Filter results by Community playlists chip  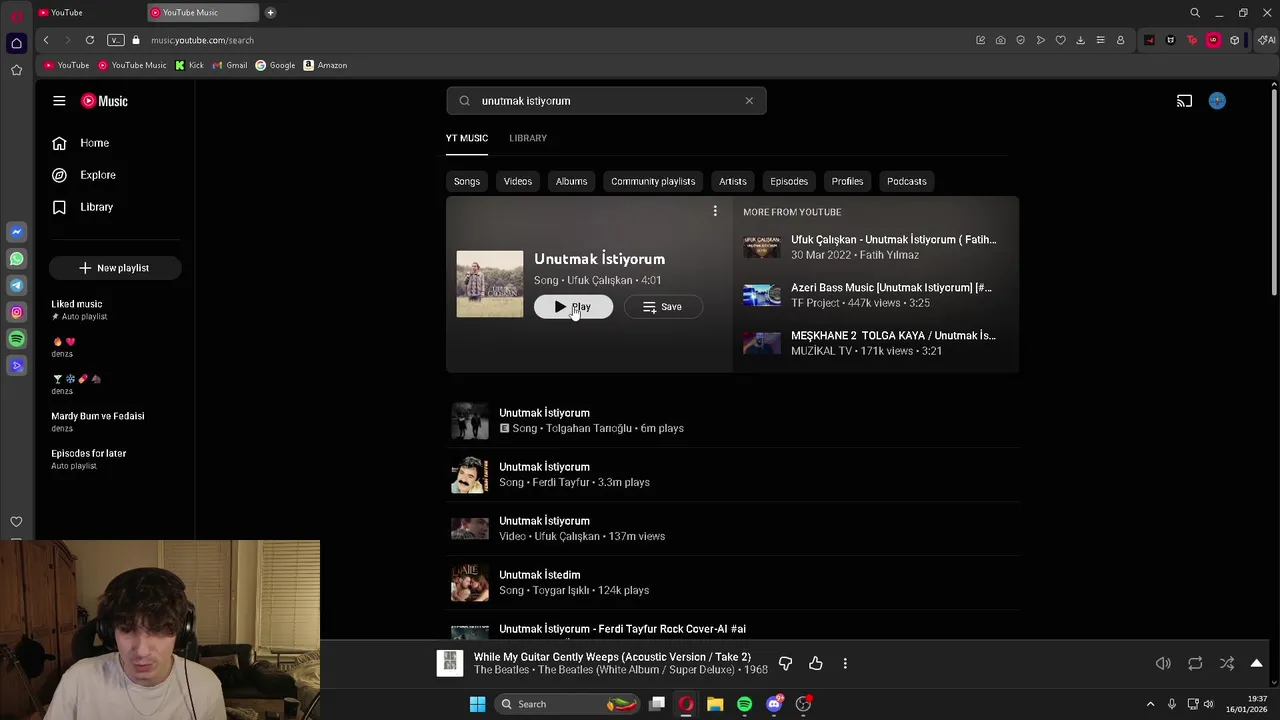[x=653, y=181]
